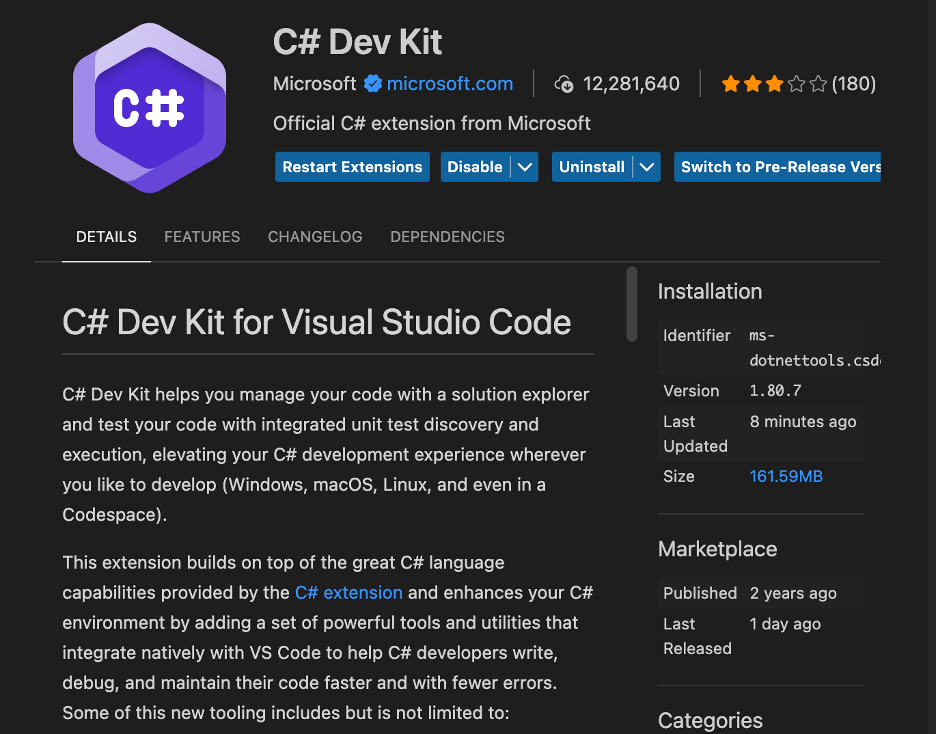This screenshot has width=936, height=734.
Task: View the DEPENDENCIES tab
Action: [447, 237]
